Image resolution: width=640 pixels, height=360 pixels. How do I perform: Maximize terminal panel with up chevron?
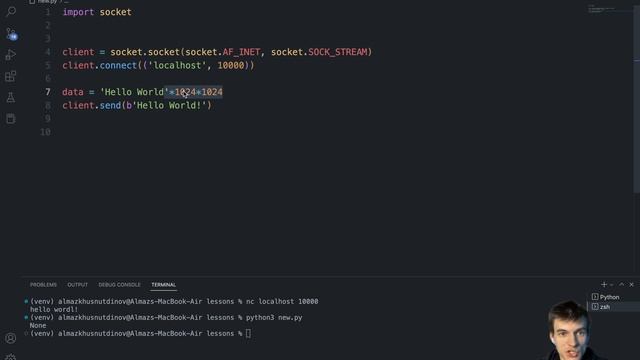coord(622,284)
